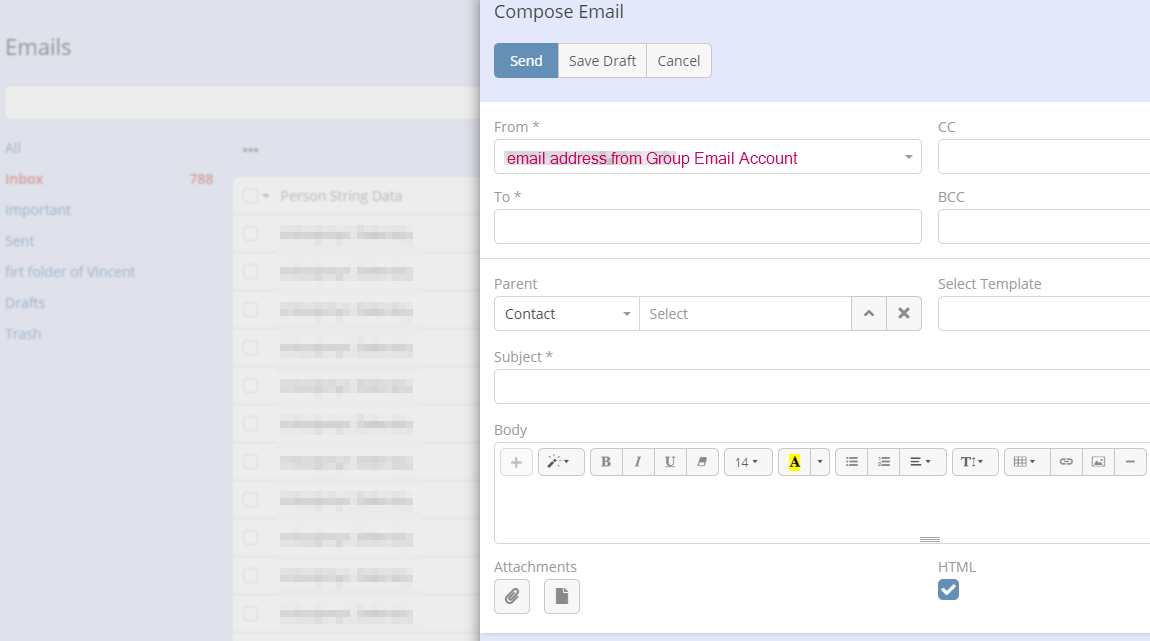
Task: Click the Send button
Action: 526,61
